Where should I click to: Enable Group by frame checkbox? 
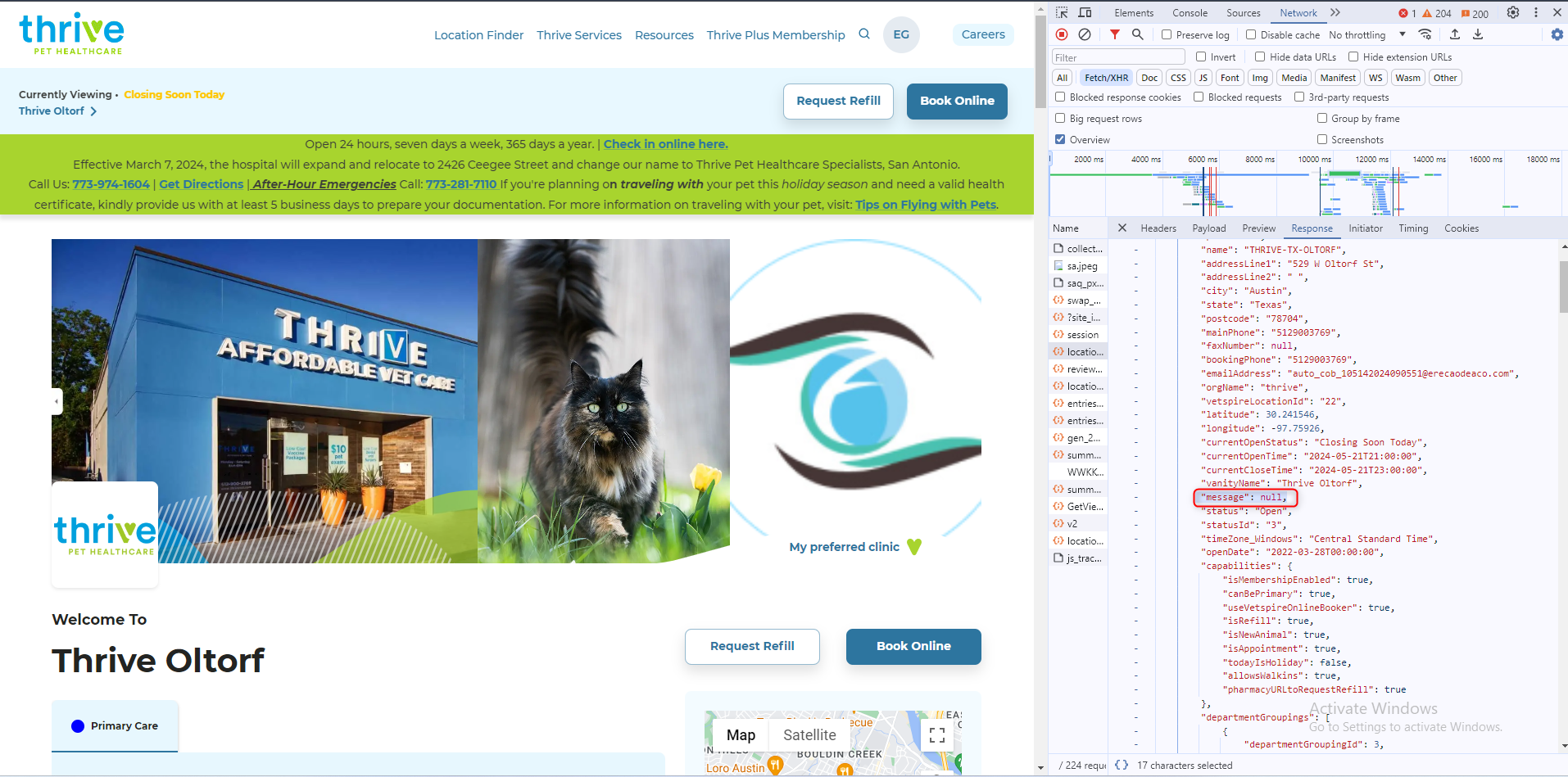point(1322,118)
